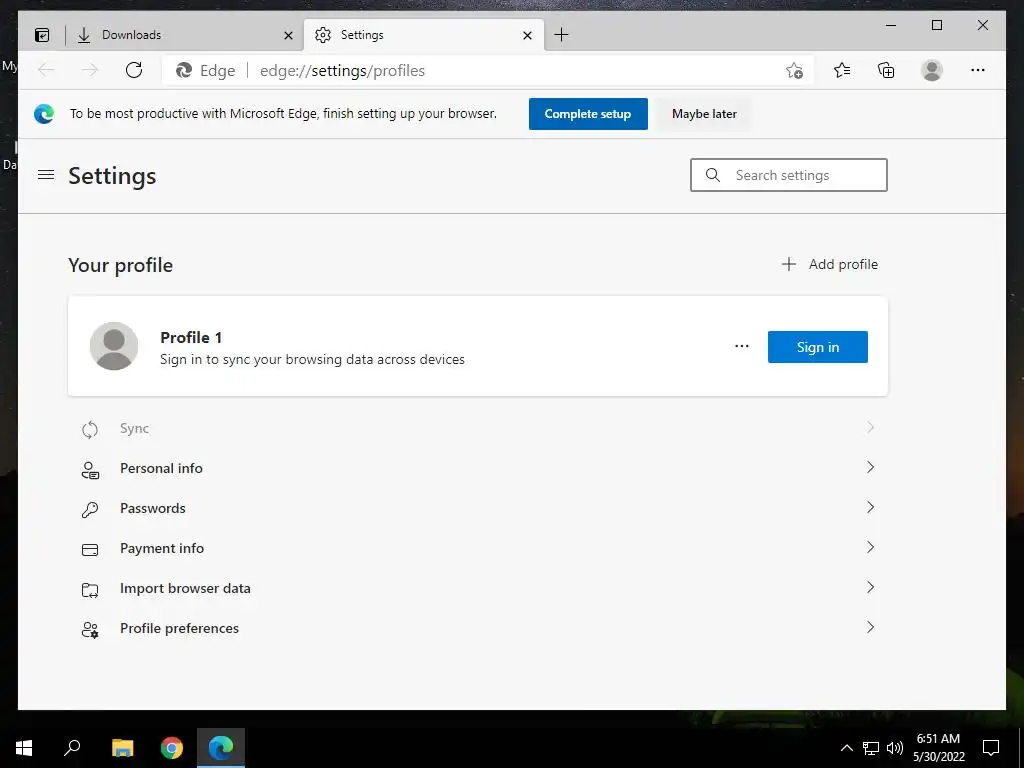Click the Profile 1 avatar picture

click(x=114, y=346)
